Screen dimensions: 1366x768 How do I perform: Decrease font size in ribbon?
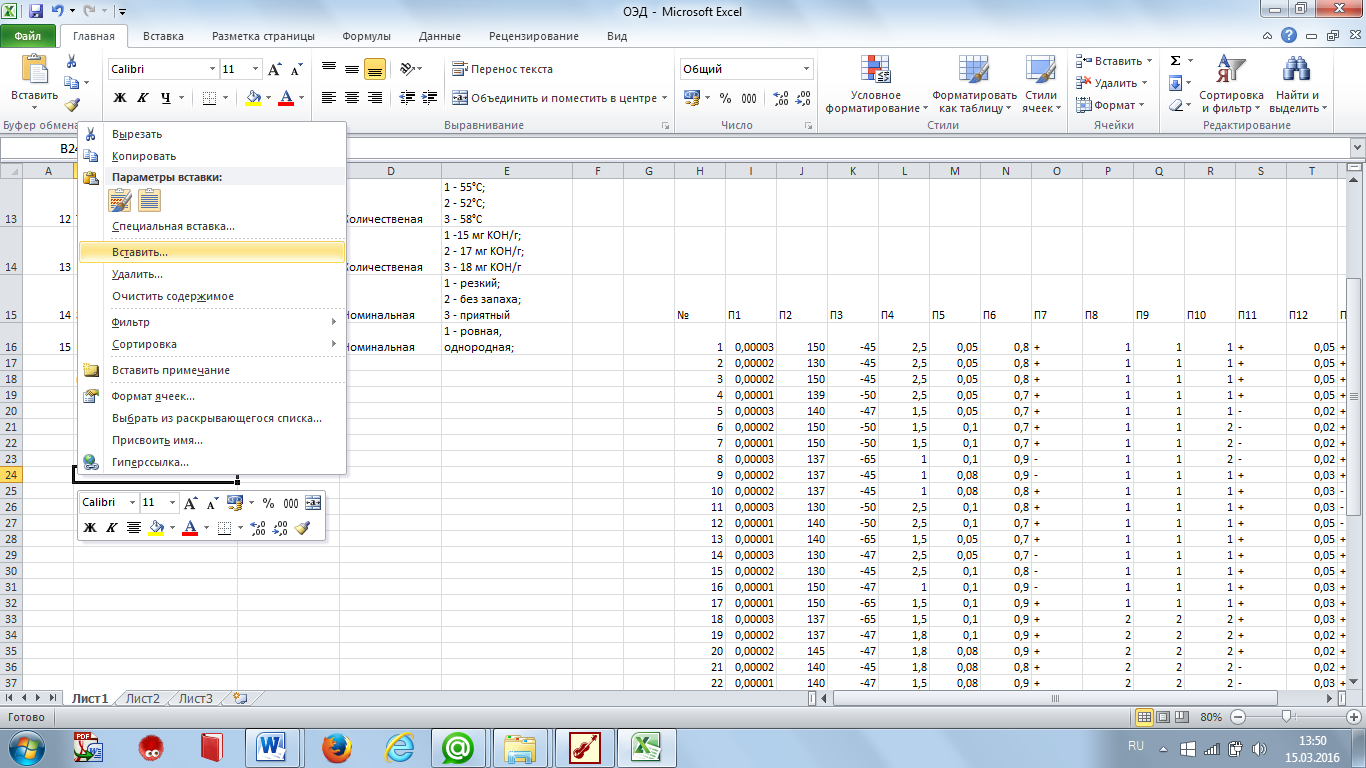[296, 70]
